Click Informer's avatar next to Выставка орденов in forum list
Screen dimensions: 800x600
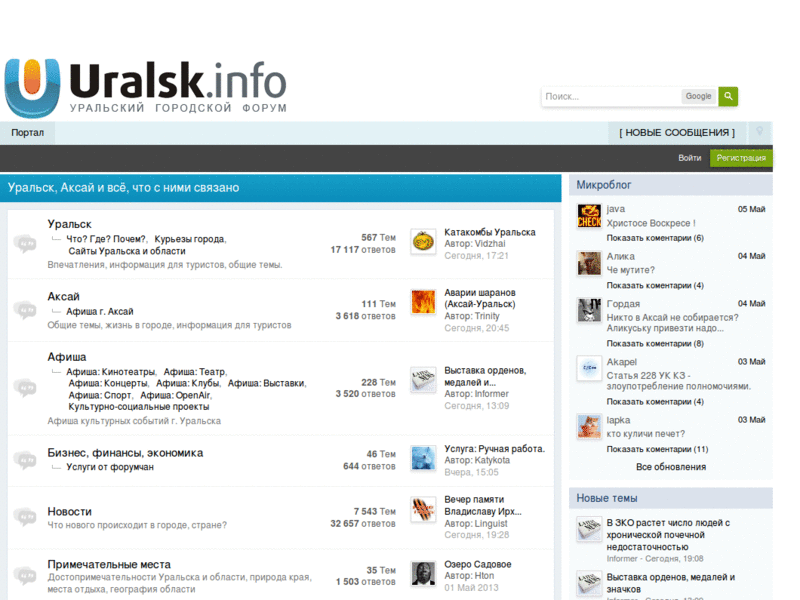(x=423, y=380)
